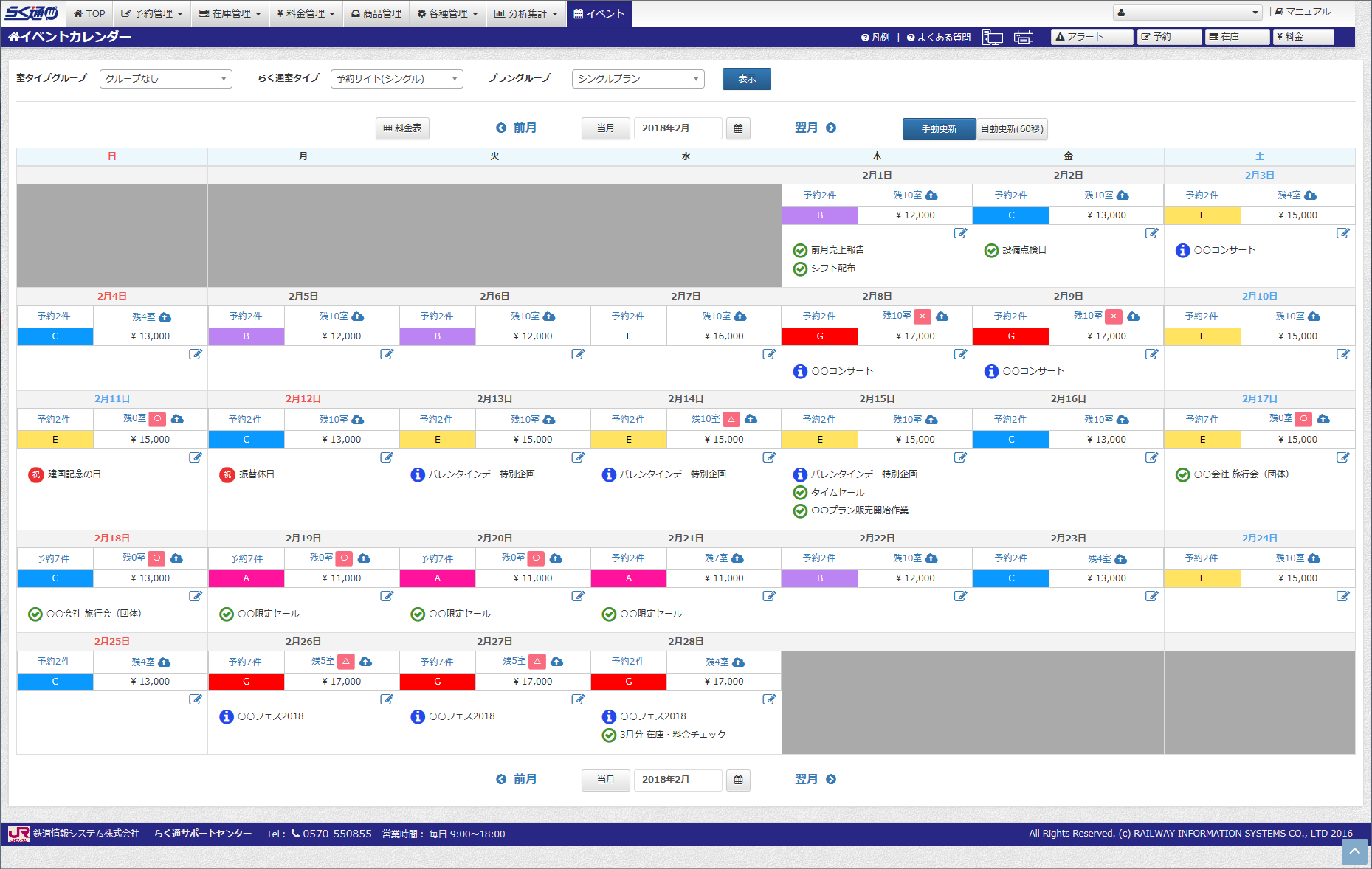Click the ○ sold-out indicator on February 11th

157,419
